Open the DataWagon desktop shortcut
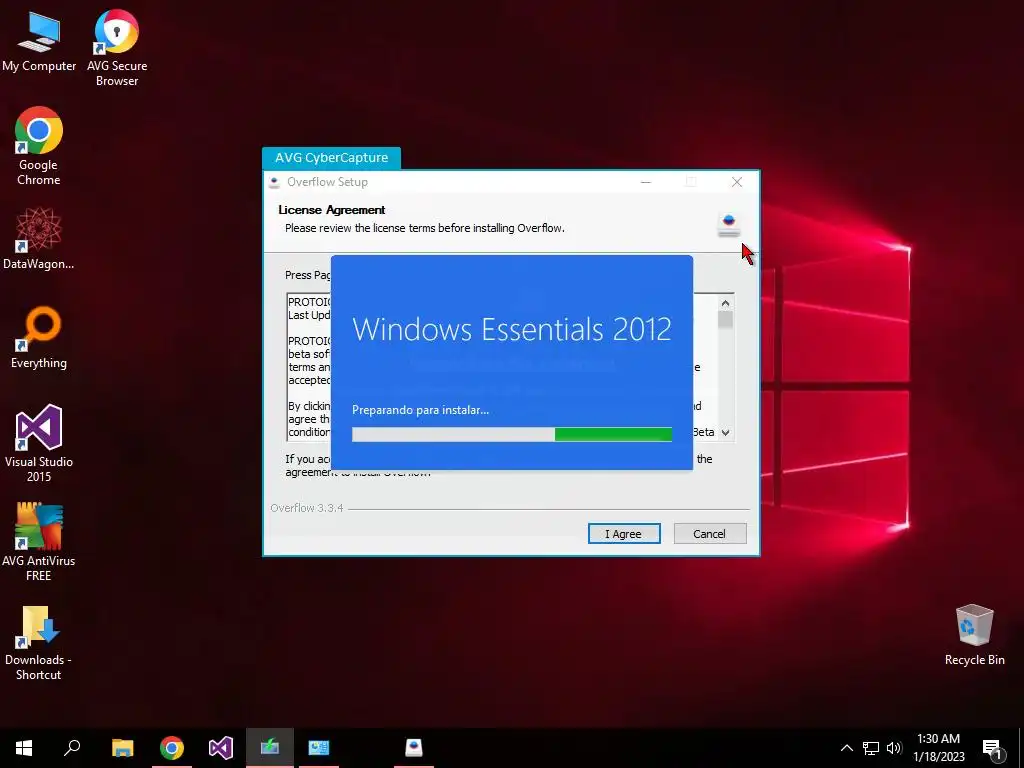The height and width of the screenshot is (768, 1024). point(39,238)
